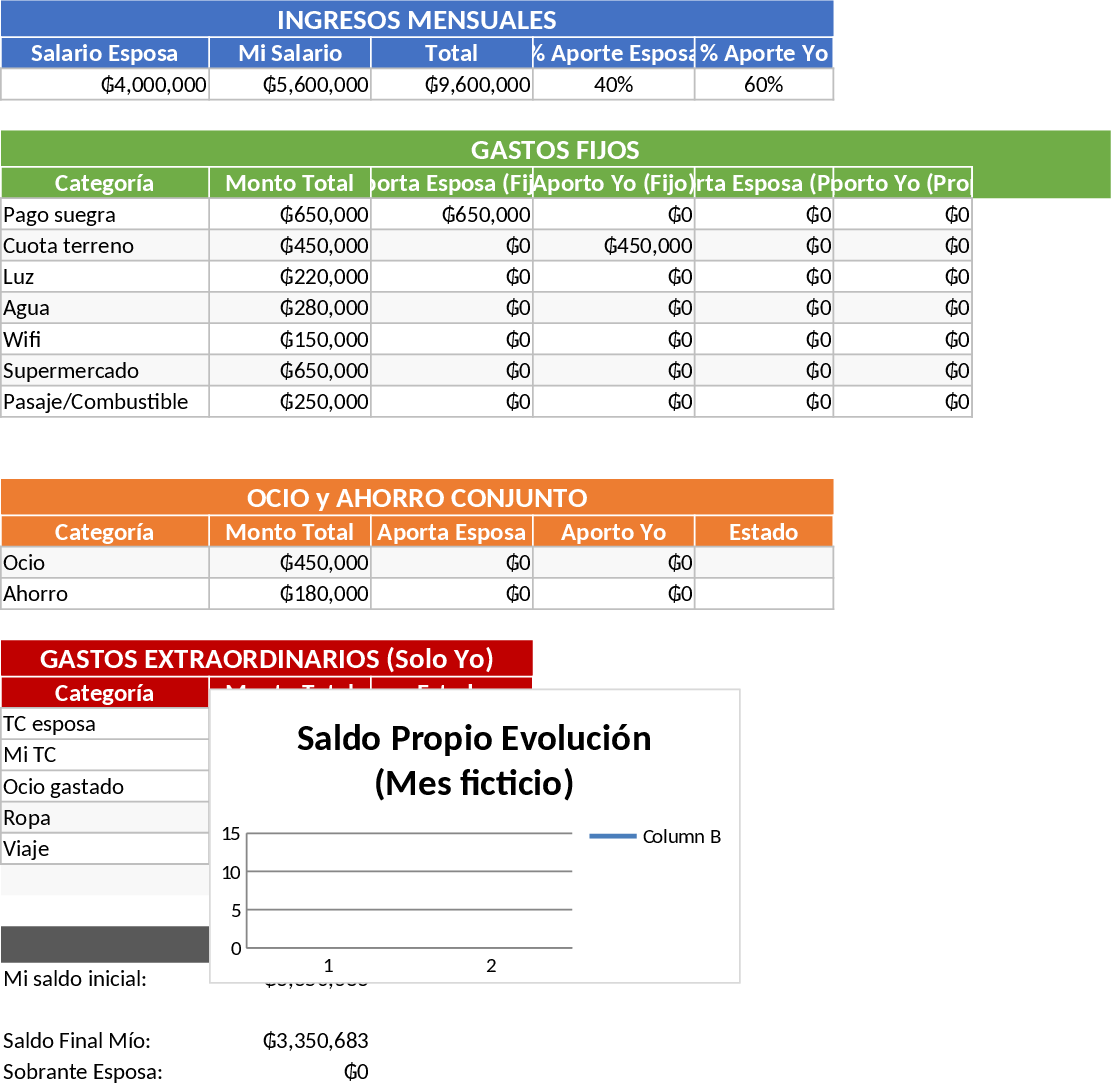Viewport: 1111px width, 1083px height.
Task: Click the GASTOS FIJOS green header
Action: pyautogui.click(x=555, y=150)
